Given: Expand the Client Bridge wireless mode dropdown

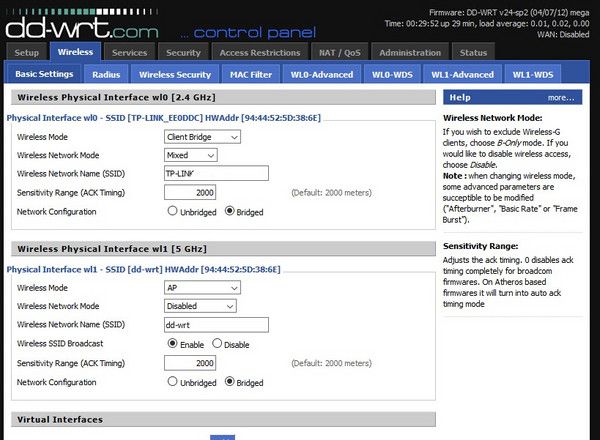Looking at the screenshot, I should pyautogui.click(x=202, y=137).
